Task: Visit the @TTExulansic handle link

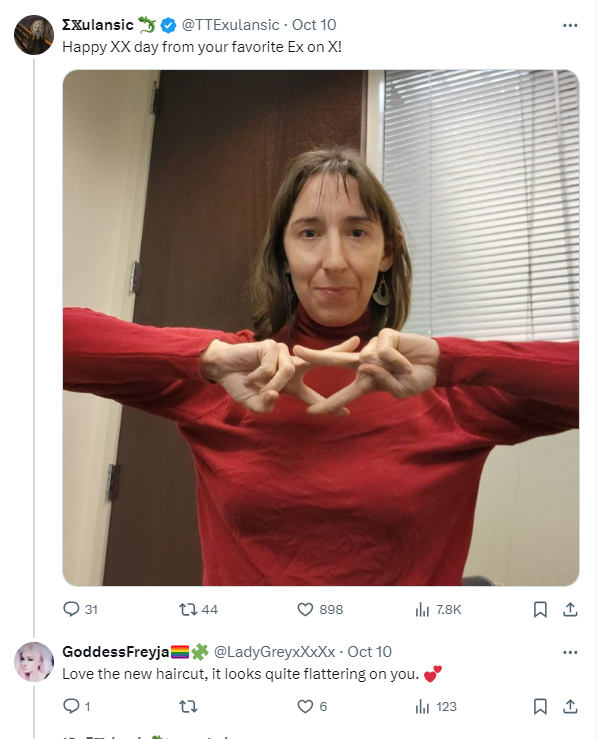Action: pyautogui.click(x=230, y=25)
